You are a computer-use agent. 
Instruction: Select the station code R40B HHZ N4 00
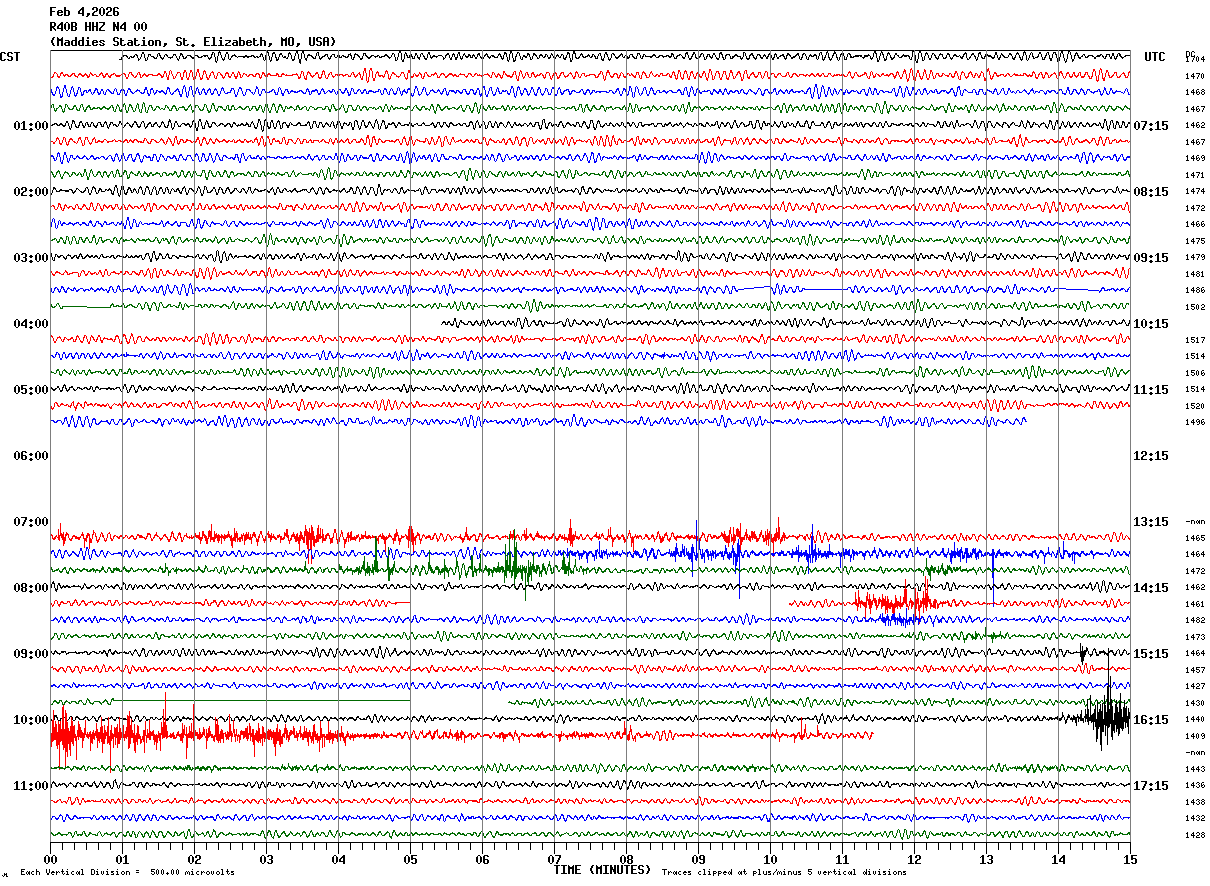[x=98, y=27]
